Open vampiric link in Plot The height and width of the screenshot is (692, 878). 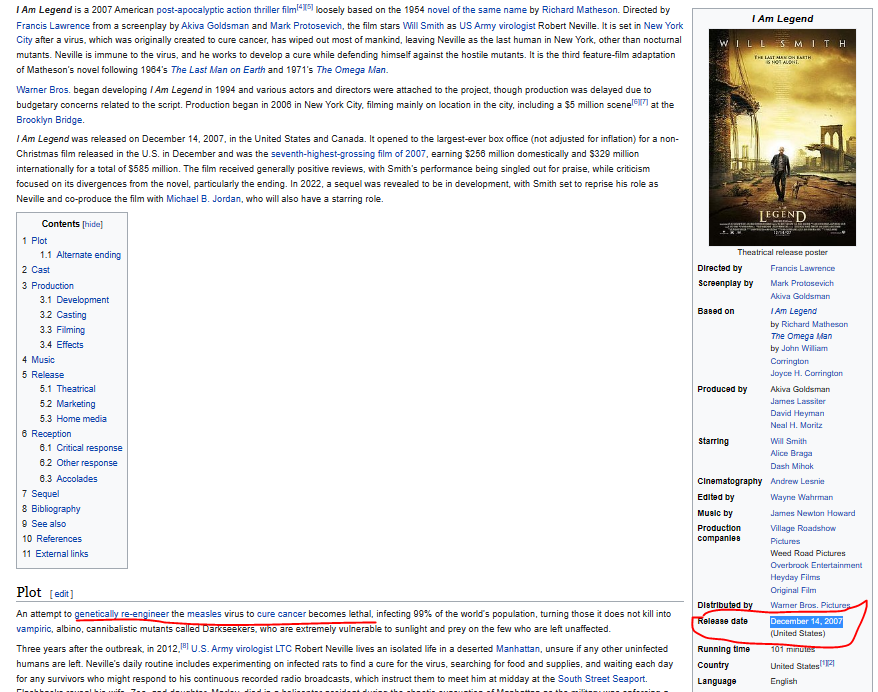pyautogui.click(x=34, y=629)
